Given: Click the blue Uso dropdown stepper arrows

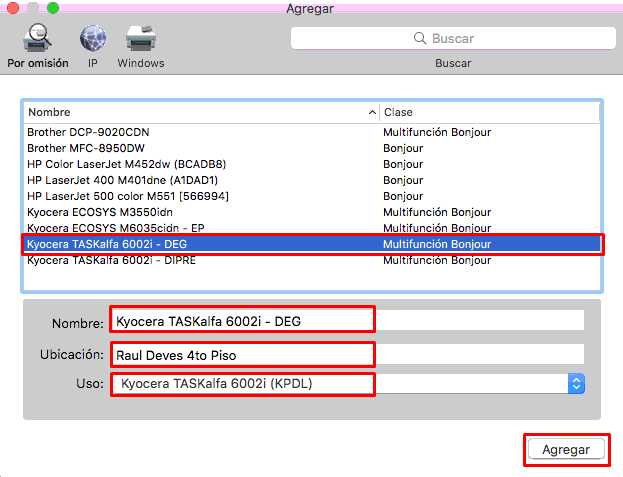Looking at the screenshot, I should coord(576,384).
